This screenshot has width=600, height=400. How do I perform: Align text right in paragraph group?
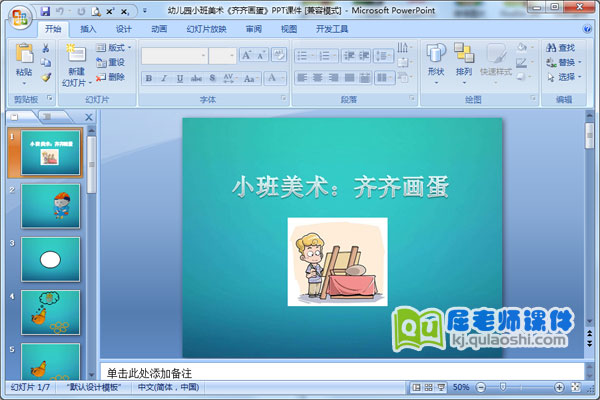(x=333, y=78)
